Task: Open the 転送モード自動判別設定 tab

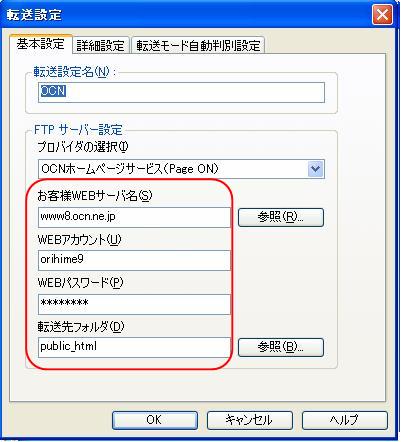Action: pyautogui.click(x=198, y=45)
